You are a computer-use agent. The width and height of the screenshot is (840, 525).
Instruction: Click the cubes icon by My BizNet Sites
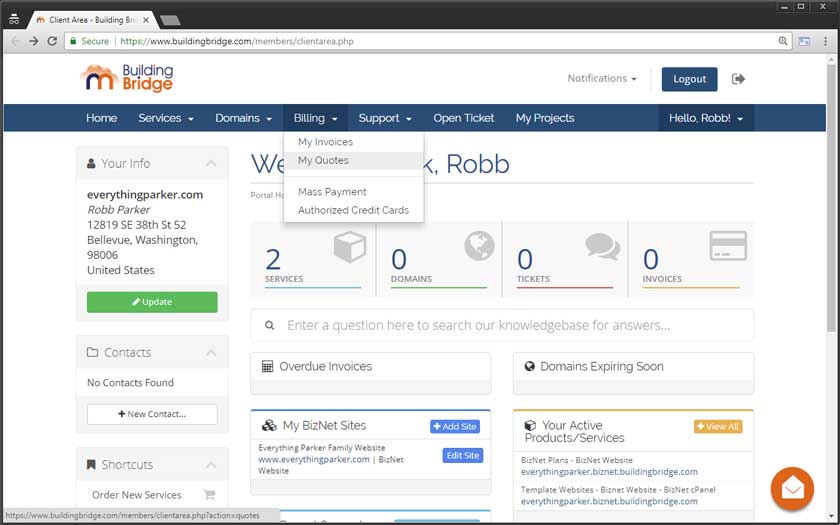269,426
